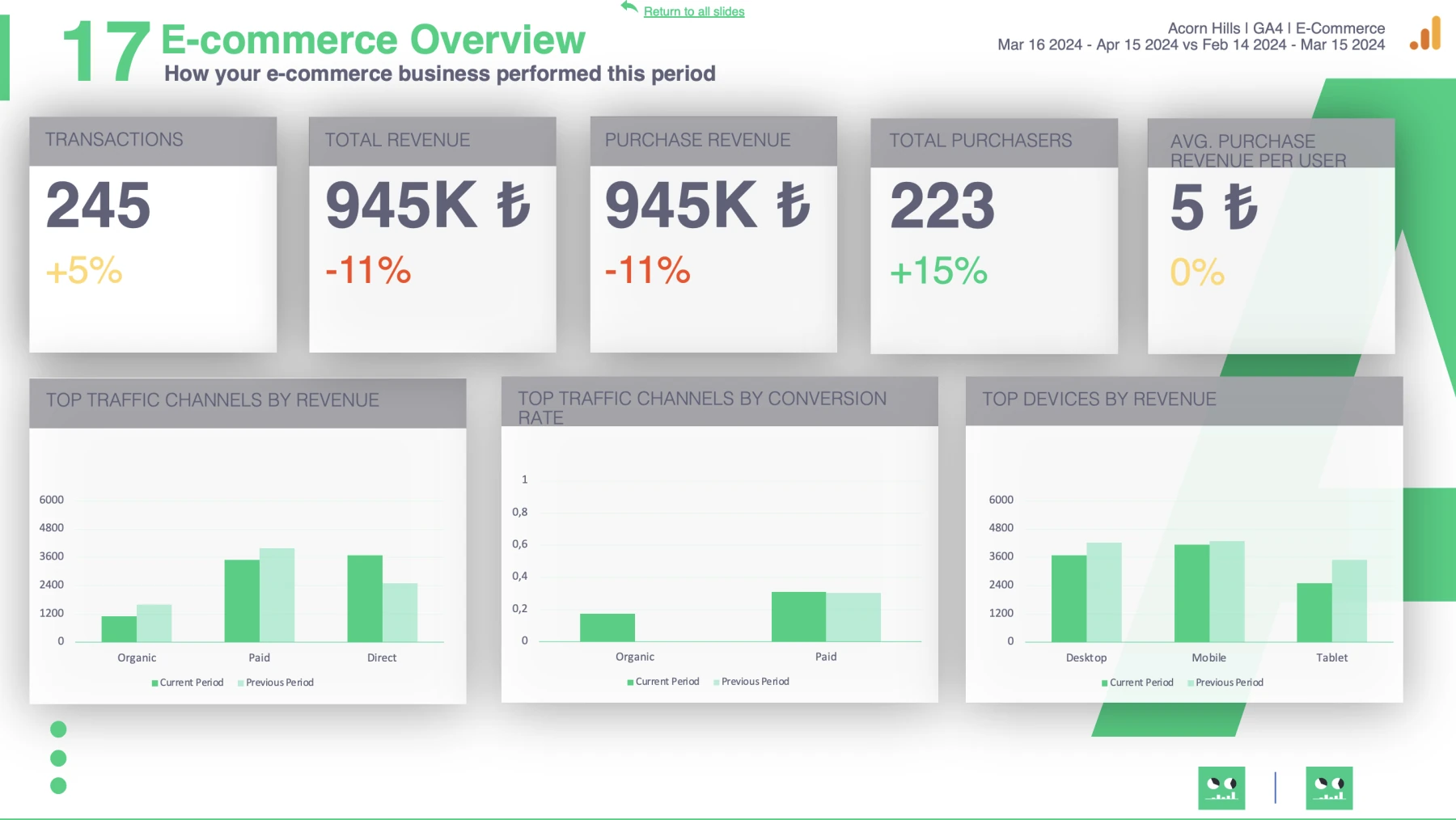Click Top Traffic Channels by Conversion Rate title
1456x820 pixels.
tap(702, 408)
